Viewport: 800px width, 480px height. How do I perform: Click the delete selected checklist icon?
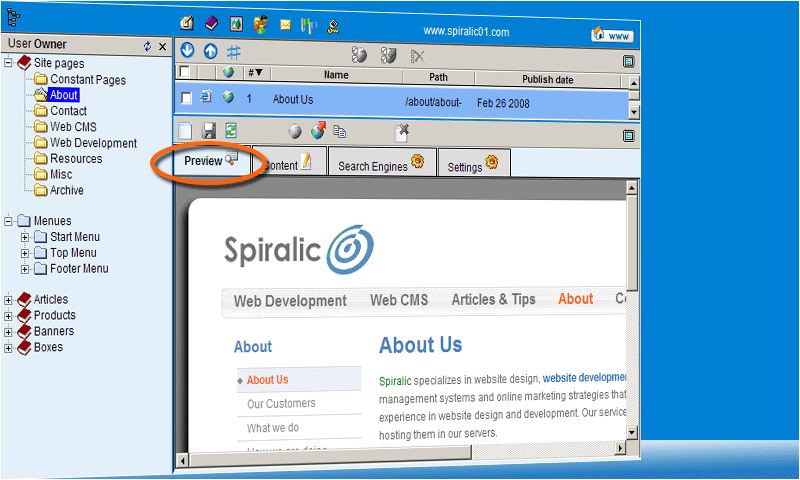pyautogui.click(x=417, y=56)
